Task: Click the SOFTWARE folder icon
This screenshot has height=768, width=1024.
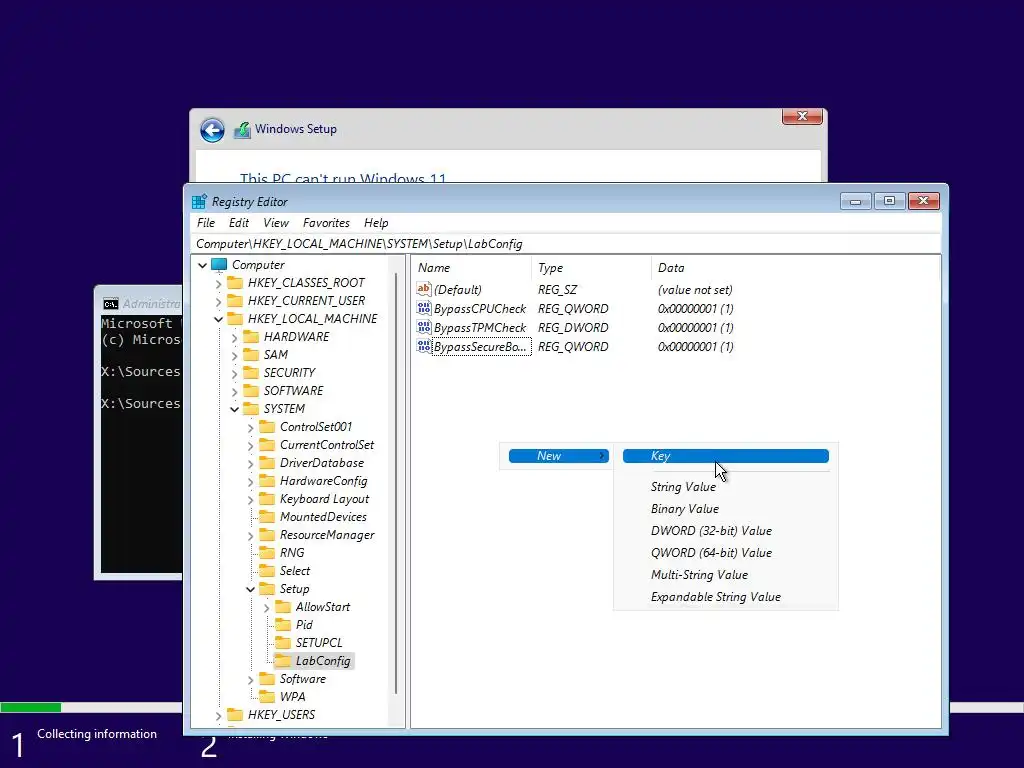Action: click(x=251, y=391)
